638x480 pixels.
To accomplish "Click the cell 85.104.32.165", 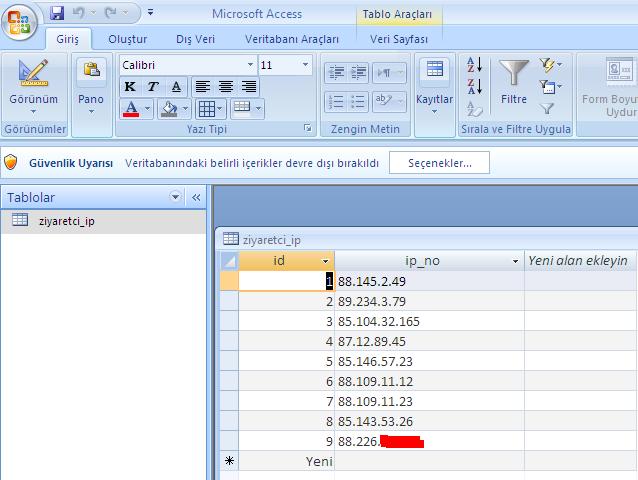I will coord(429,321).
